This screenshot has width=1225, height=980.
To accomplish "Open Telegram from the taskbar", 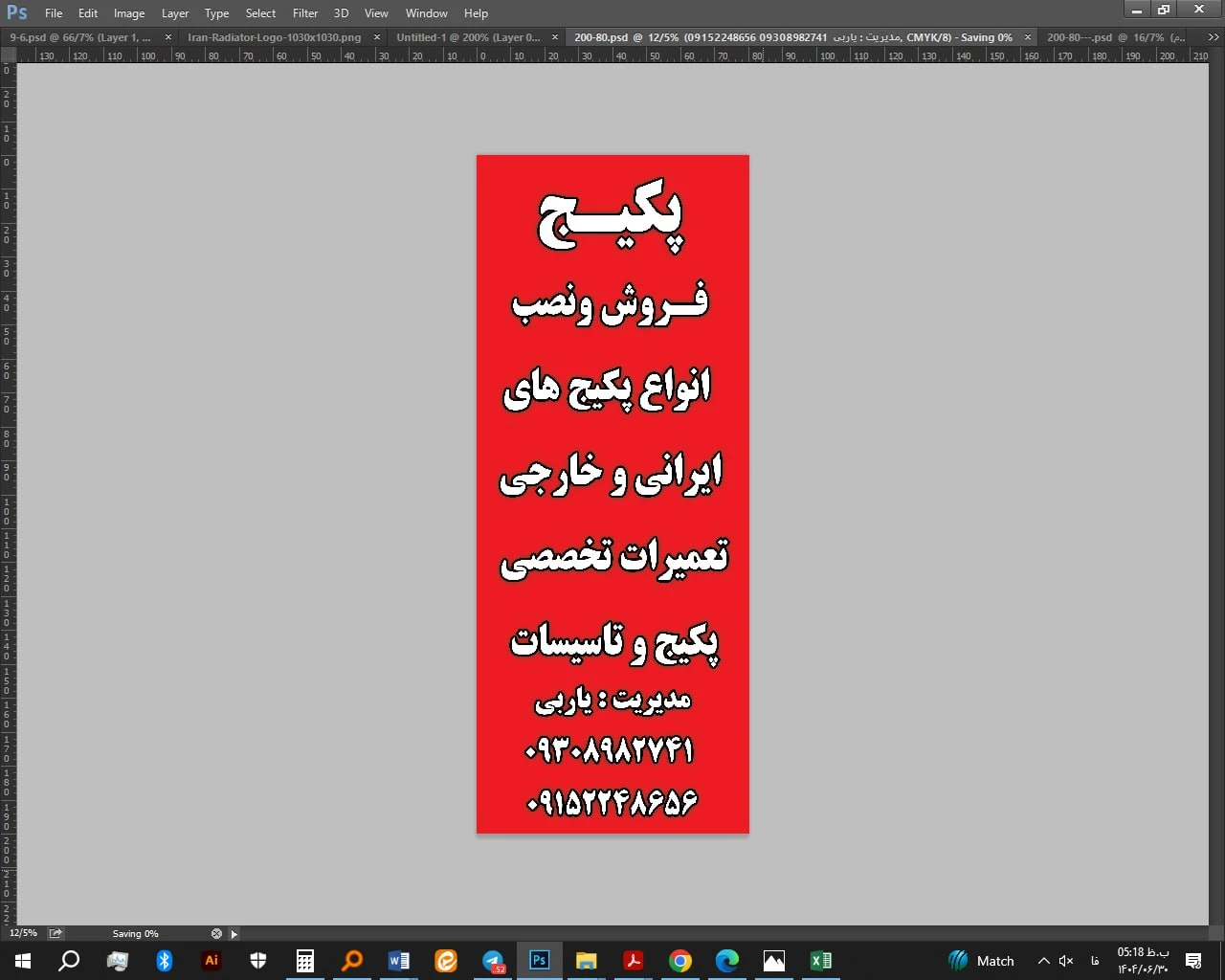I will pos(493,961).
